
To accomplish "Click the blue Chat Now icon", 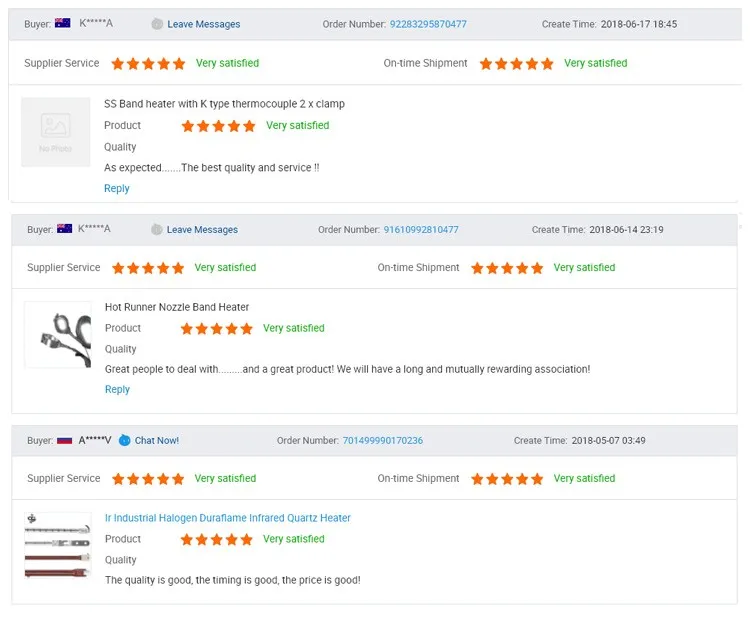I will [124, 440].
